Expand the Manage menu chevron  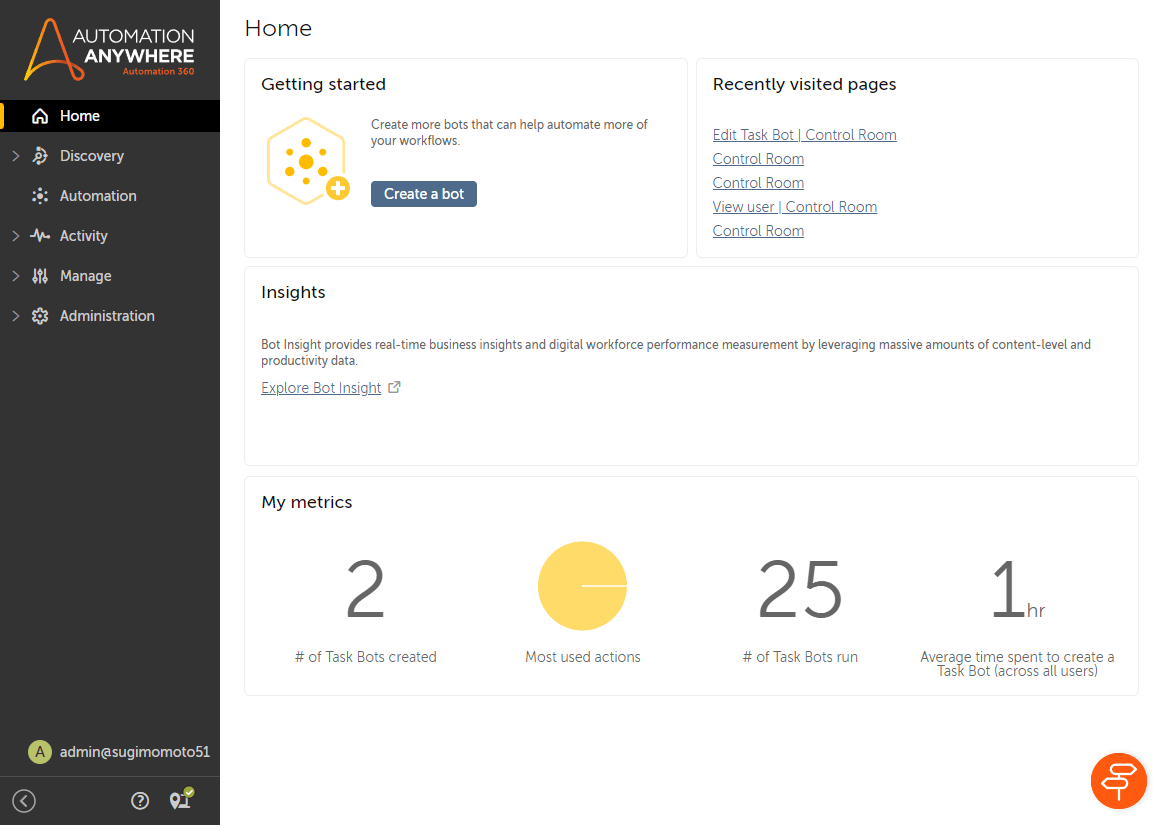click(x=16, y=276)
